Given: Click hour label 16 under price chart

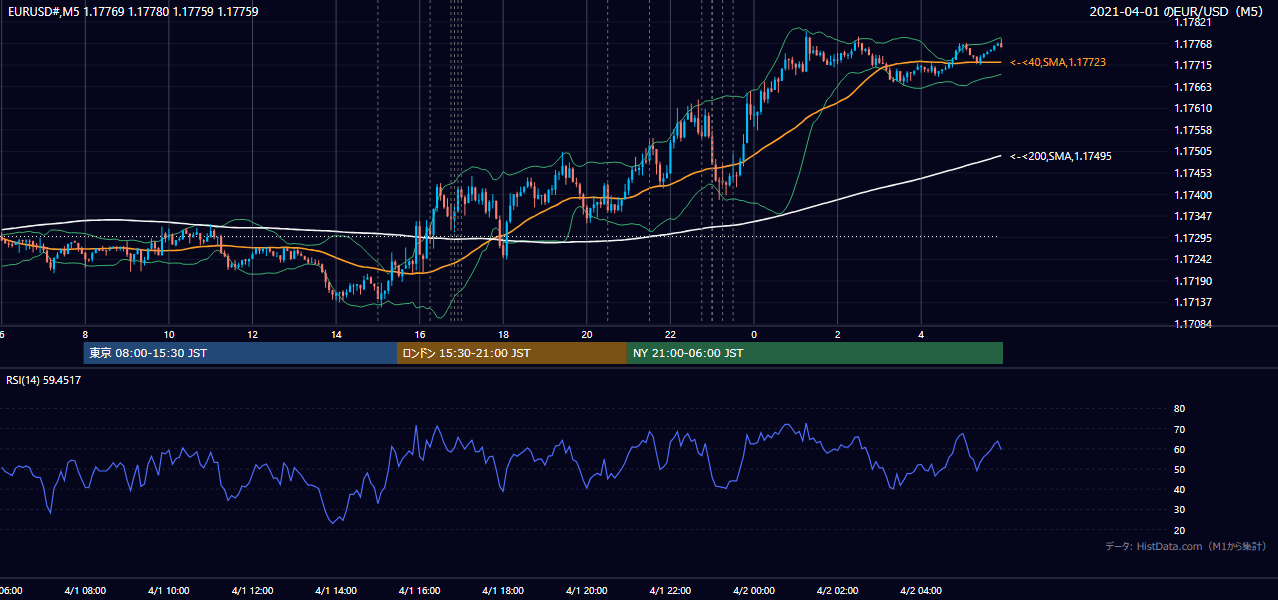Looking at the screenshot, I should [x=420, y=335].
